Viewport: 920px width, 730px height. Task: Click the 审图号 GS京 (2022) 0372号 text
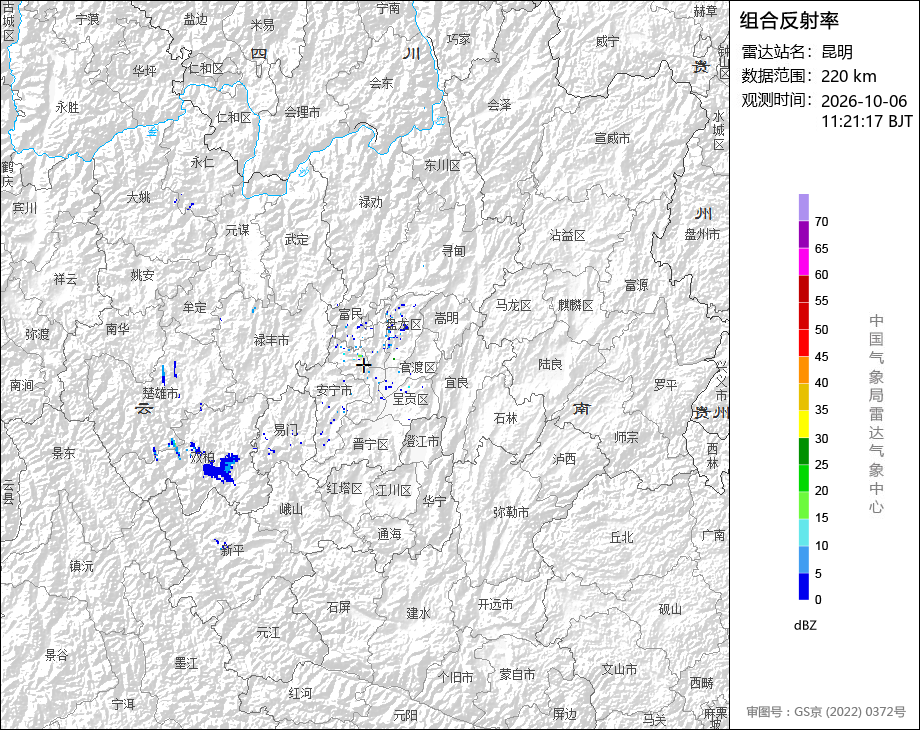tap(826, 711)
